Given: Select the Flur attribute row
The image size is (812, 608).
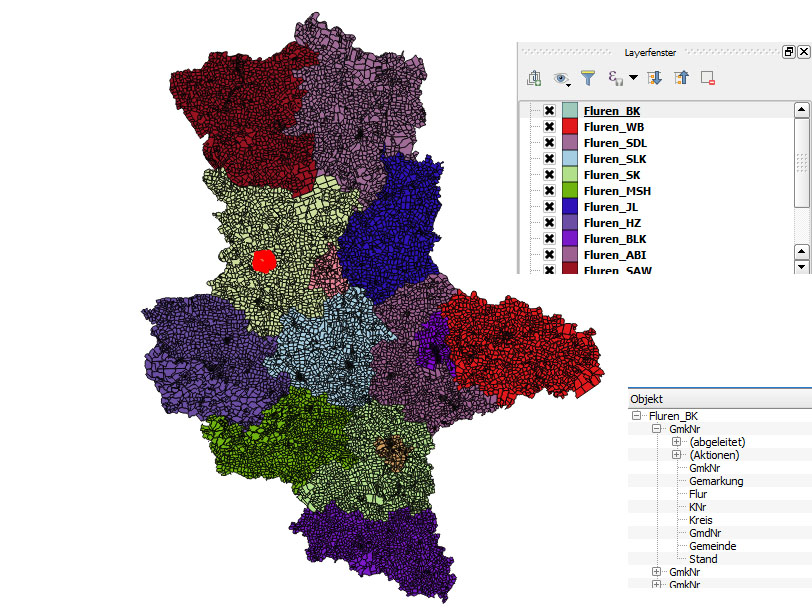Looking at the screenshot, I should (698, 494).
